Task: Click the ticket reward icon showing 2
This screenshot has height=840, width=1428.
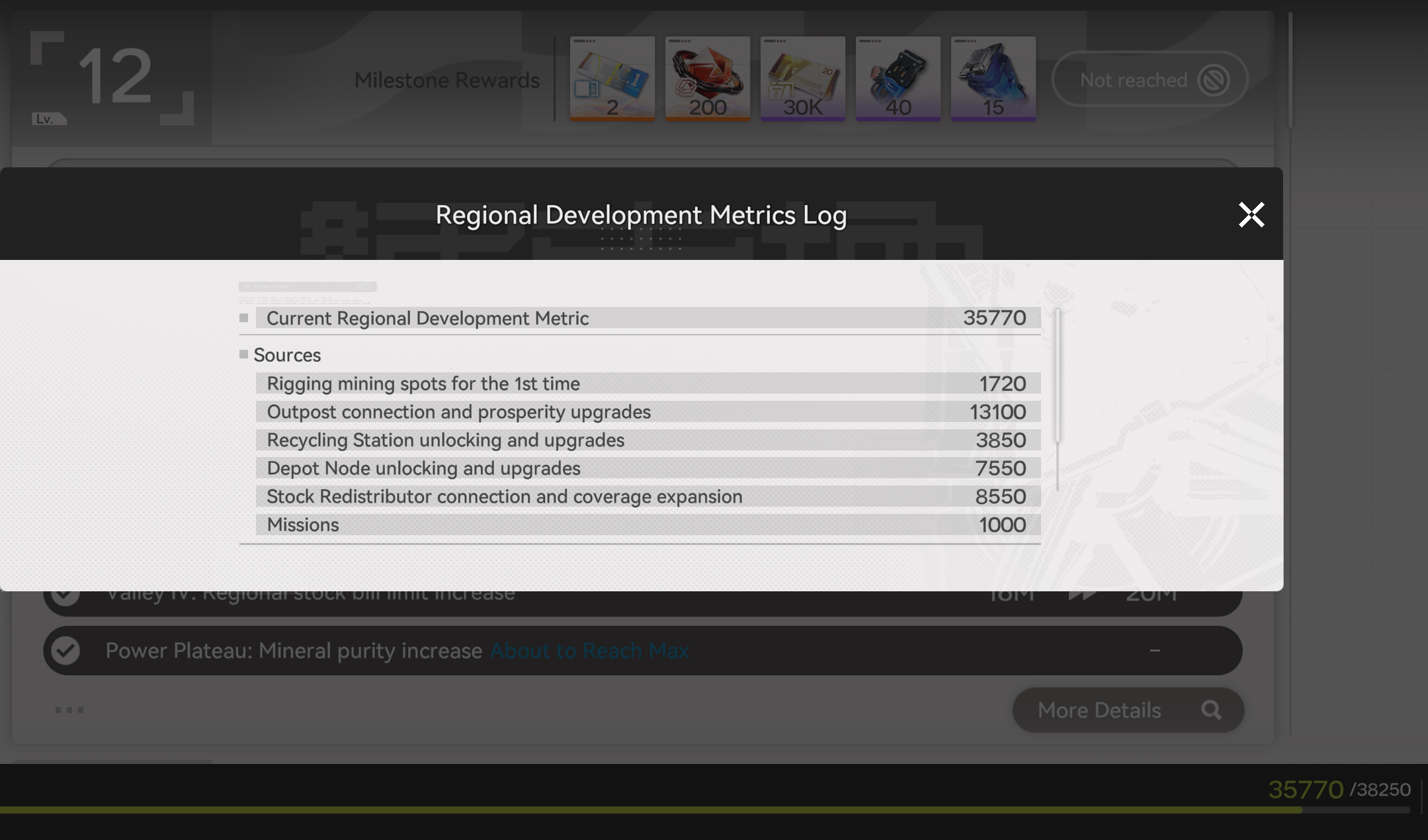Action: (x=612, y=78)
